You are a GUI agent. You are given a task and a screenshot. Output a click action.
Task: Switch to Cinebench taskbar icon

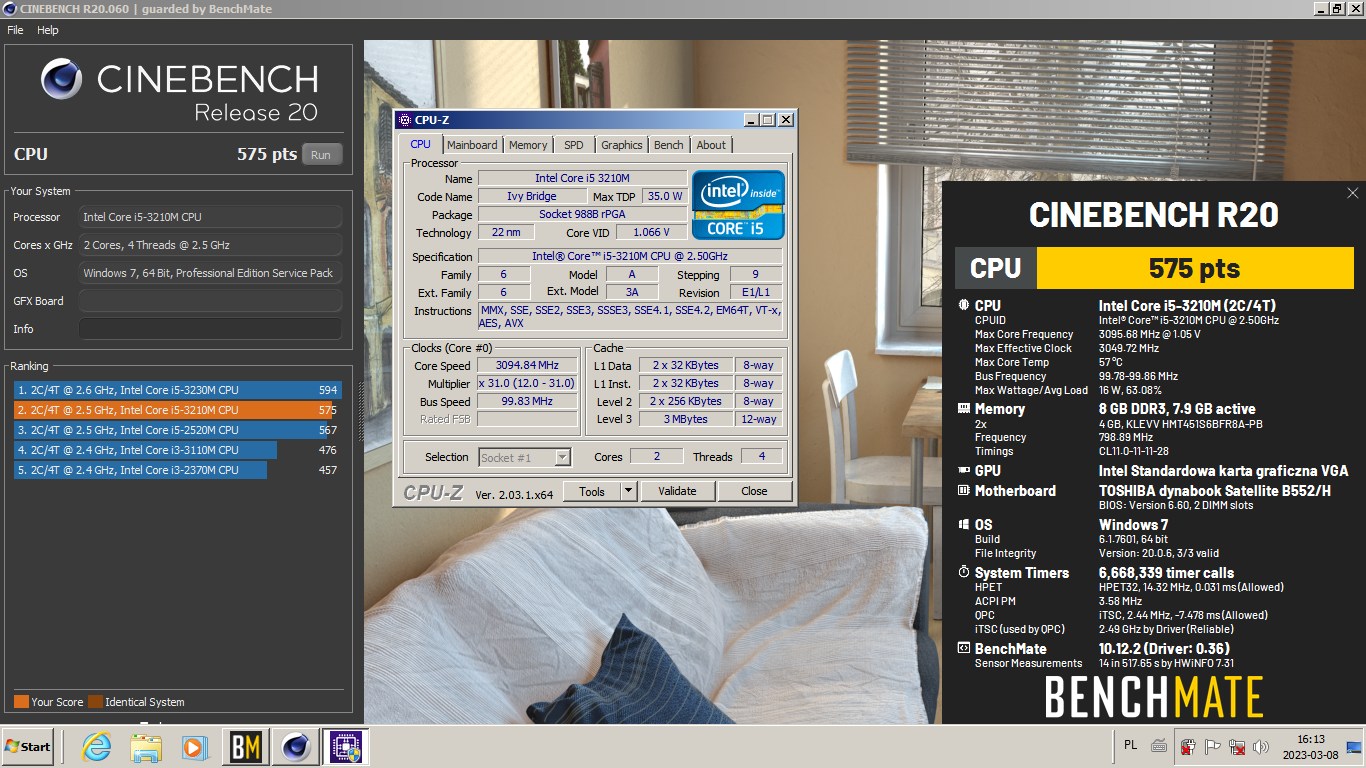[x=294, y=746]
